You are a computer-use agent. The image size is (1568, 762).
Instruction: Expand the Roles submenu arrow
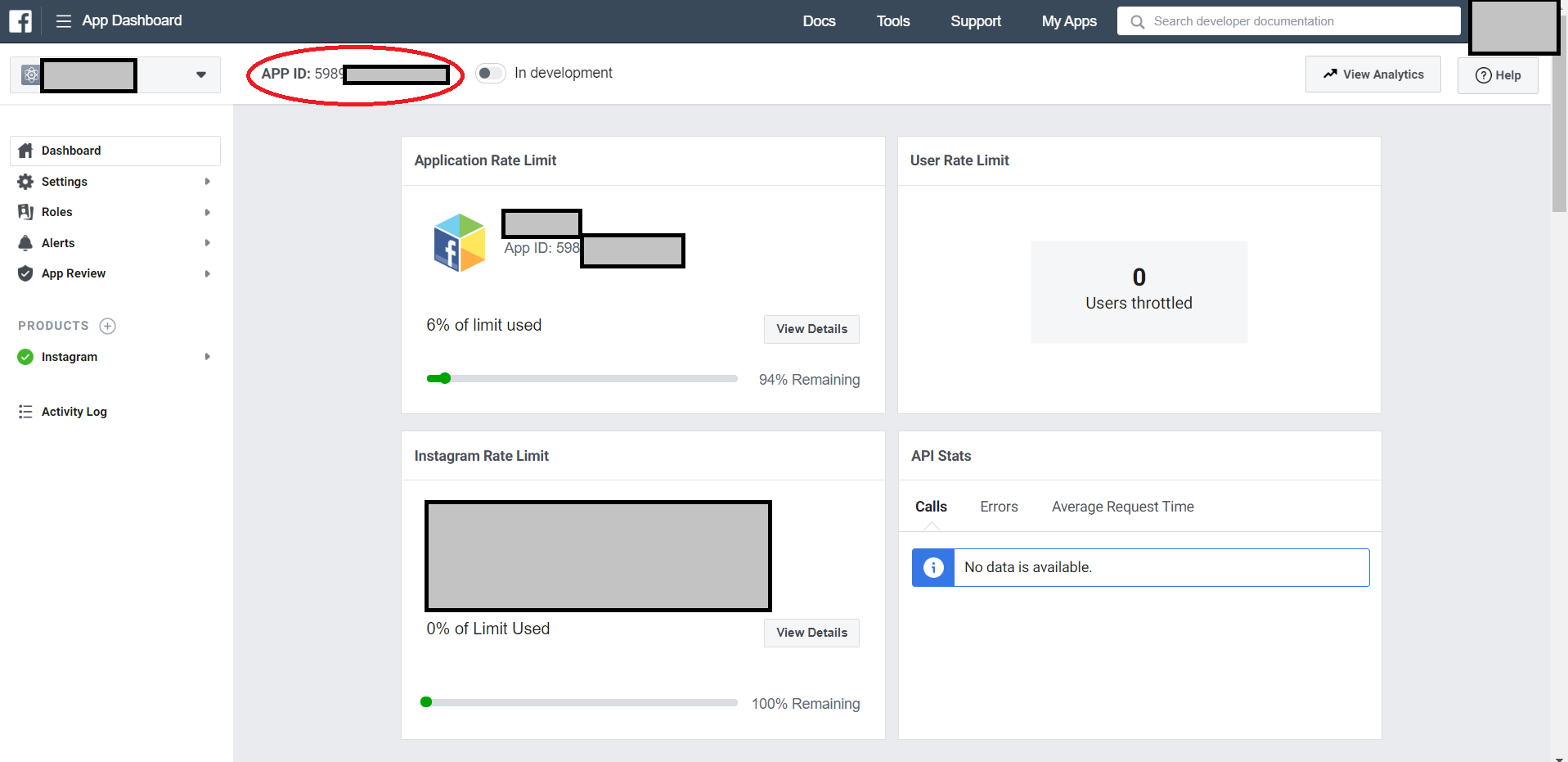(208, 213)
